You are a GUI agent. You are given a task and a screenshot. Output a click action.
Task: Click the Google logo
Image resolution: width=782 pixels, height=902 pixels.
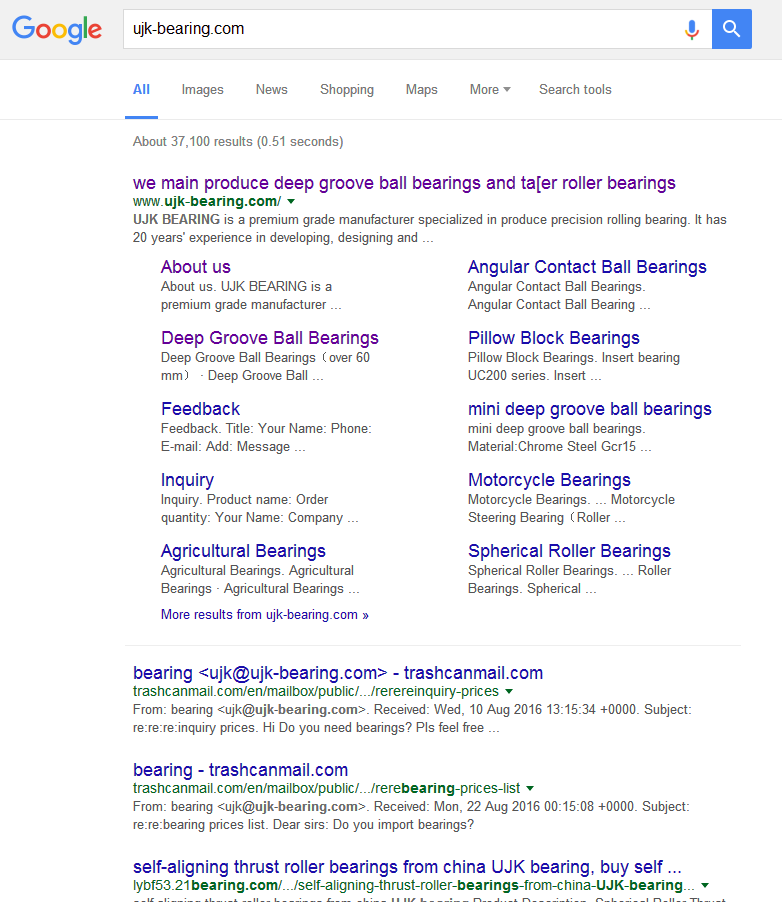(57, 29)
